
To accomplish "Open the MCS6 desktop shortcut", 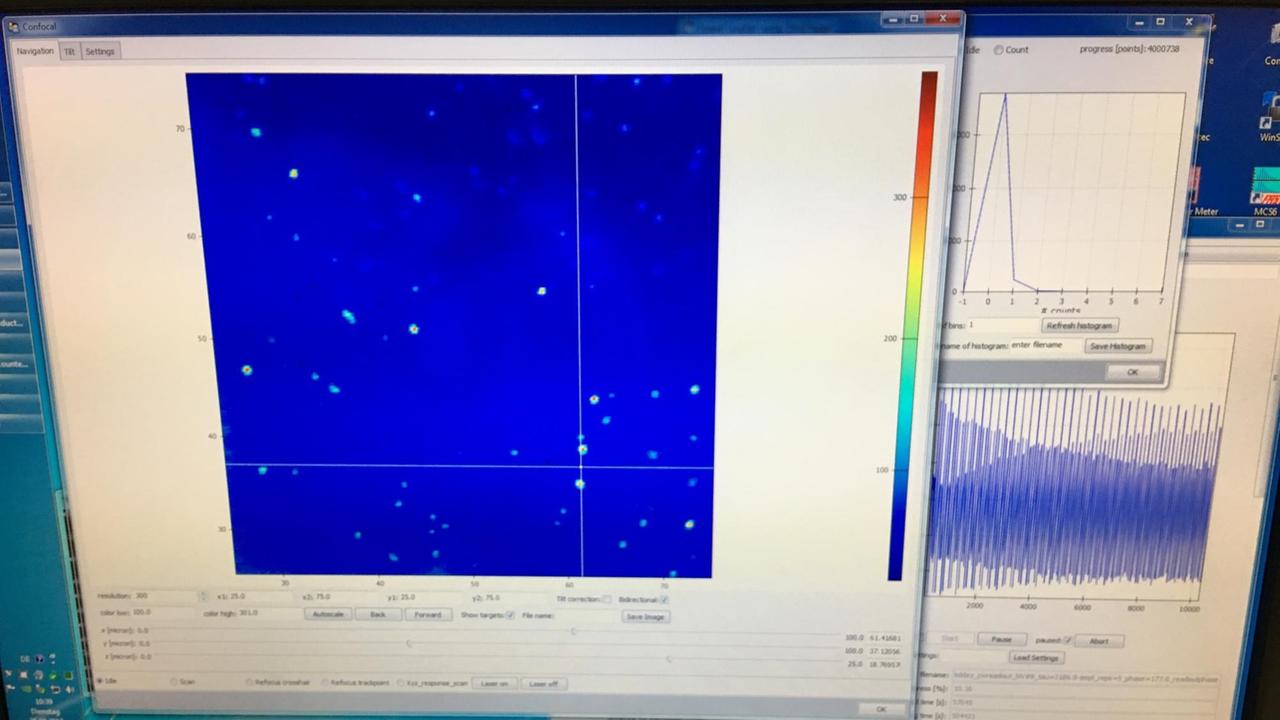I will (1265, 192).
